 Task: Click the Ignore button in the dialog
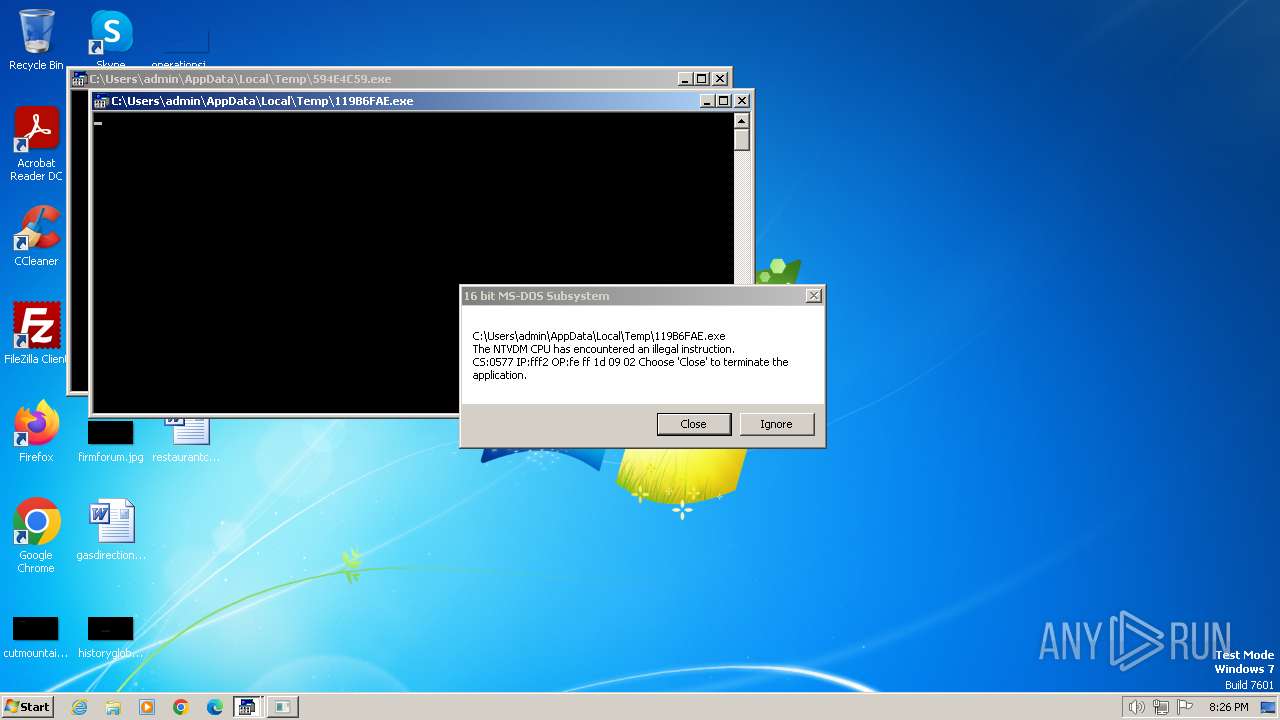point(776,424)
